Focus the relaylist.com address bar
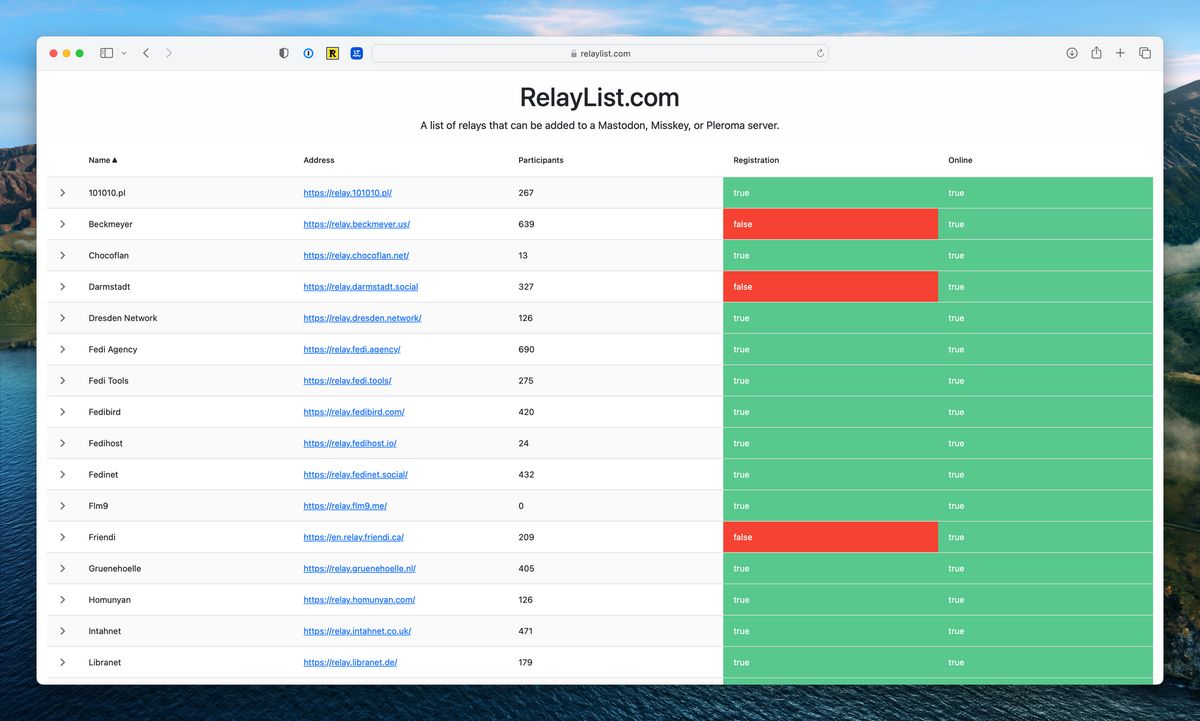The image size is (1200, 721). (600, 53)
